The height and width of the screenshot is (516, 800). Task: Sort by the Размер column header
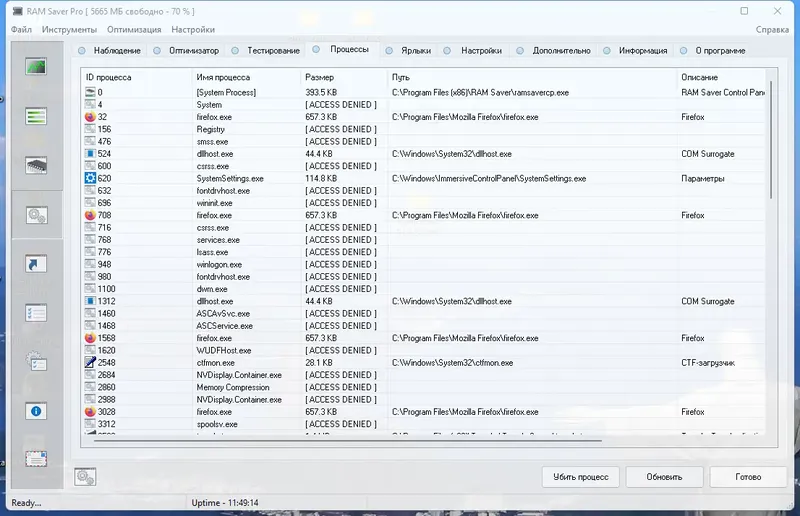tap(344, 77)
